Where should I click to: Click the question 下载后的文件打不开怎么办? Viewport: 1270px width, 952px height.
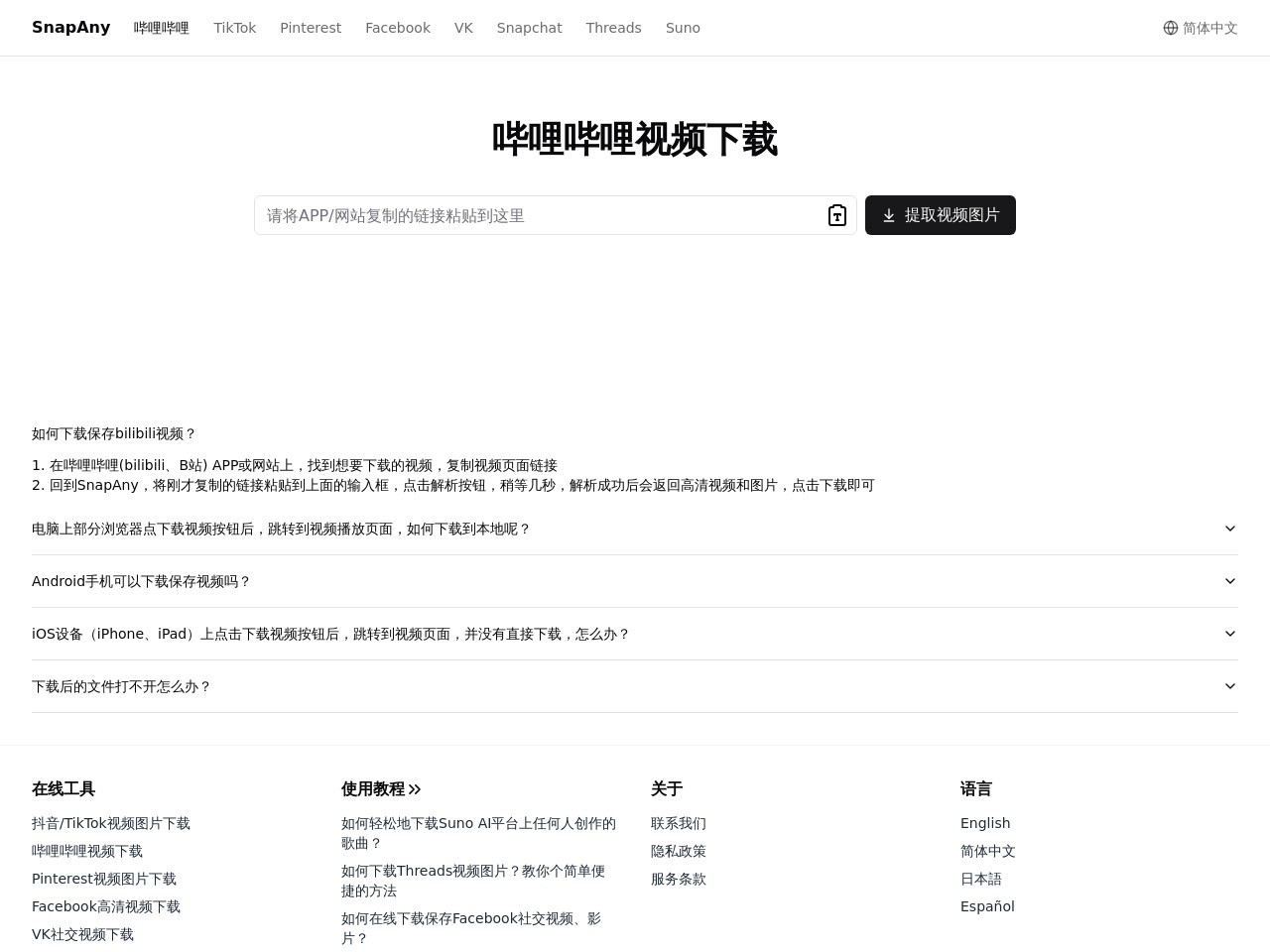tap(122, 686)
